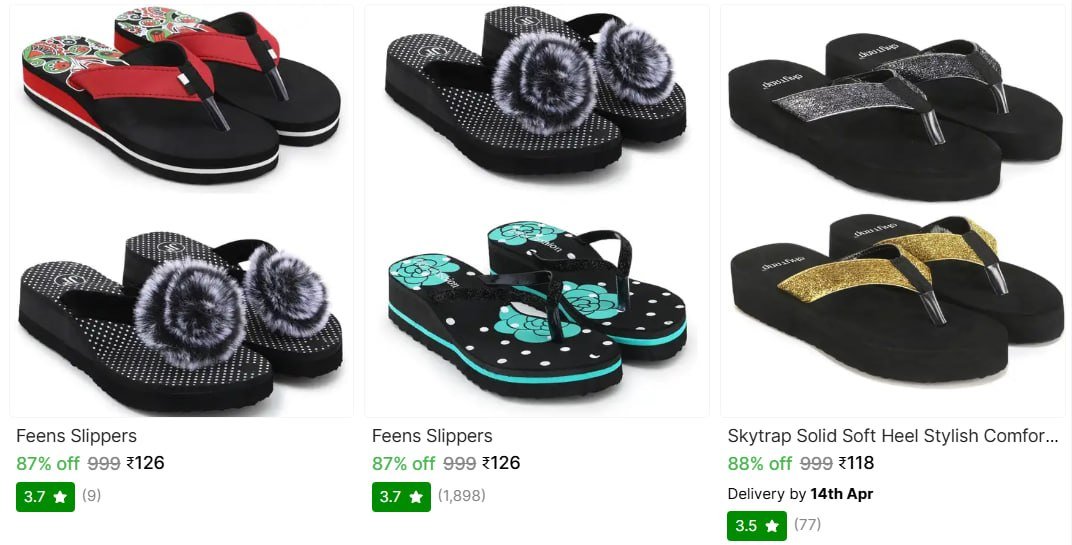View the (9) reviews count

tap(92, 495)
